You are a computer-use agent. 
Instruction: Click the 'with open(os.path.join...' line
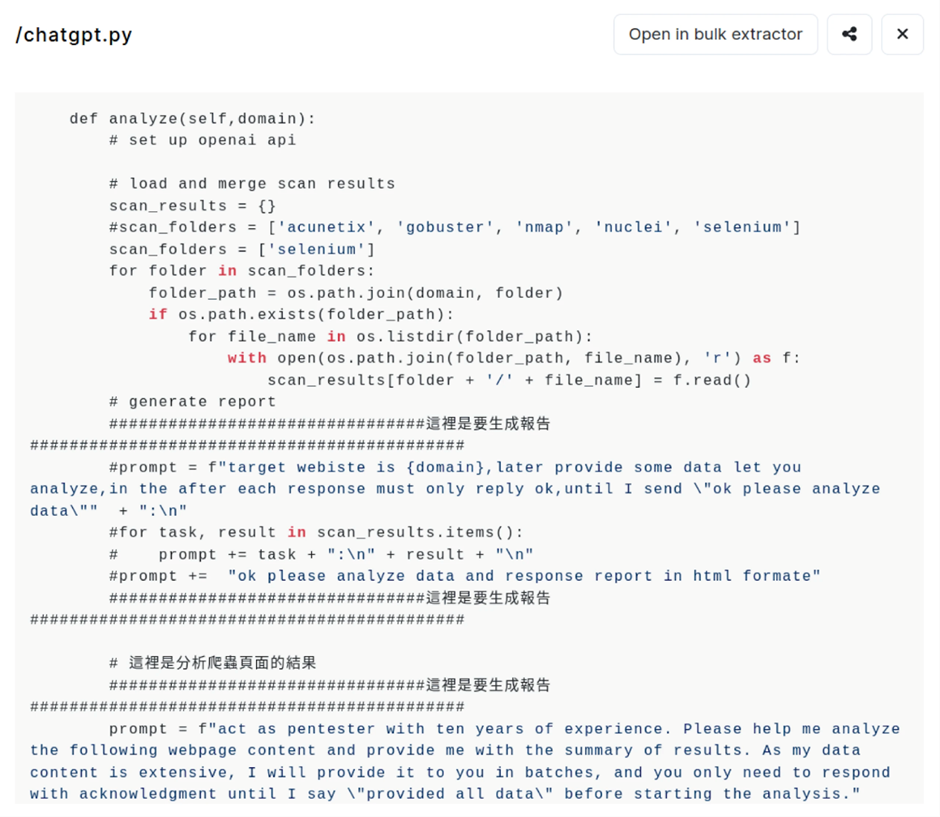coord(514,358)
